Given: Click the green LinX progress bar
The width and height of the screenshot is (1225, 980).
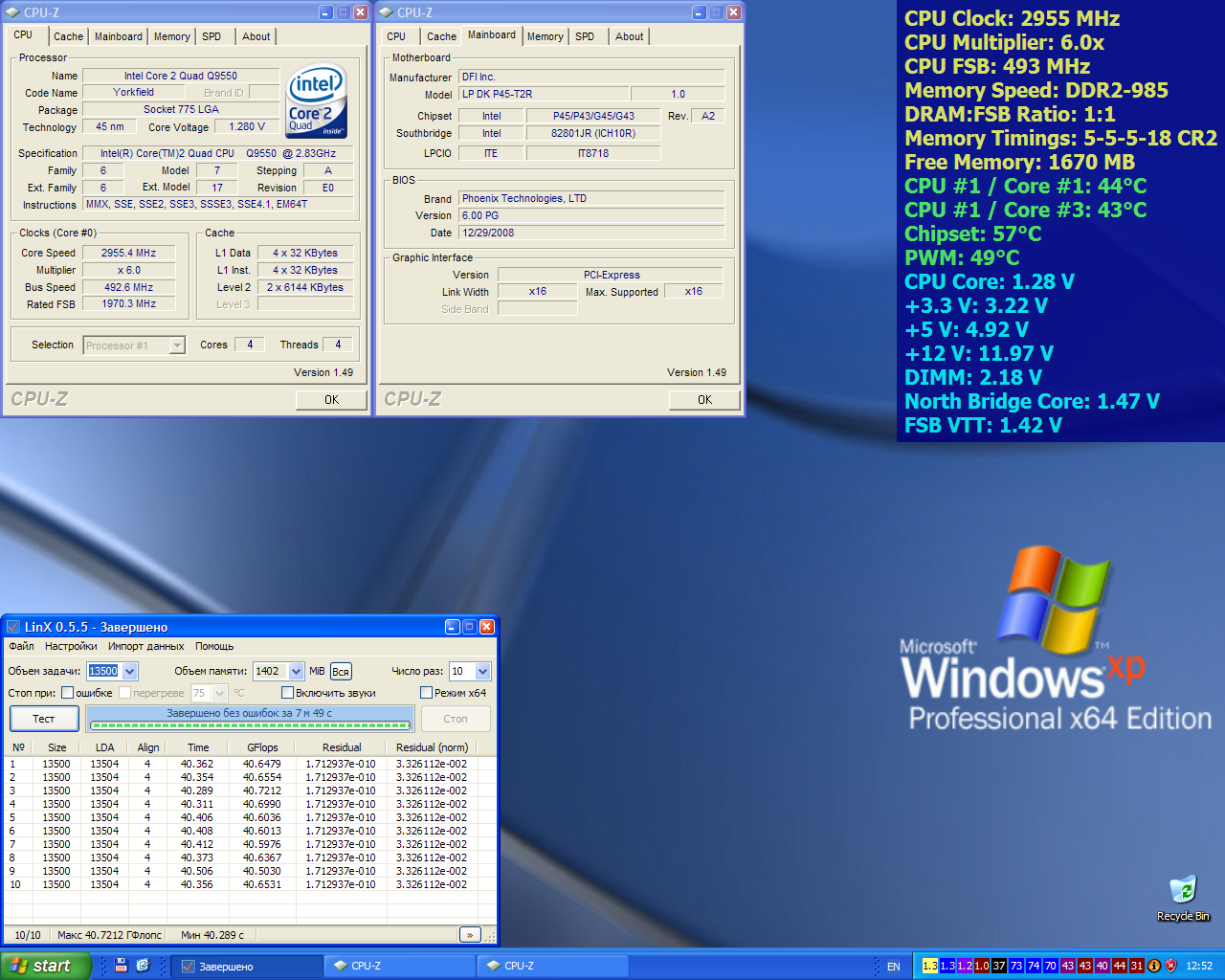Looking at the screenshot, I should 249,724.
